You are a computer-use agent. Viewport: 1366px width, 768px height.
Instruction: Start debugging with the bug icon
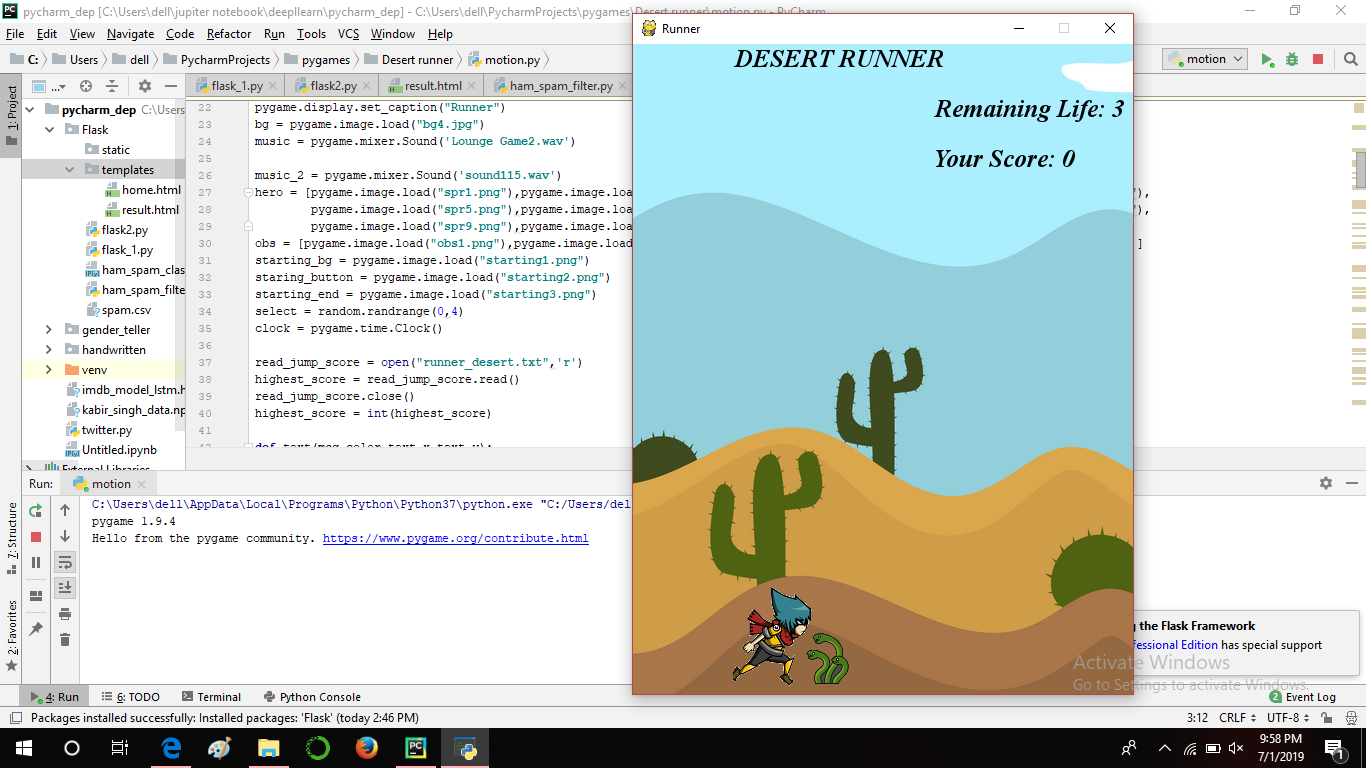click(x=1291, y=59)
